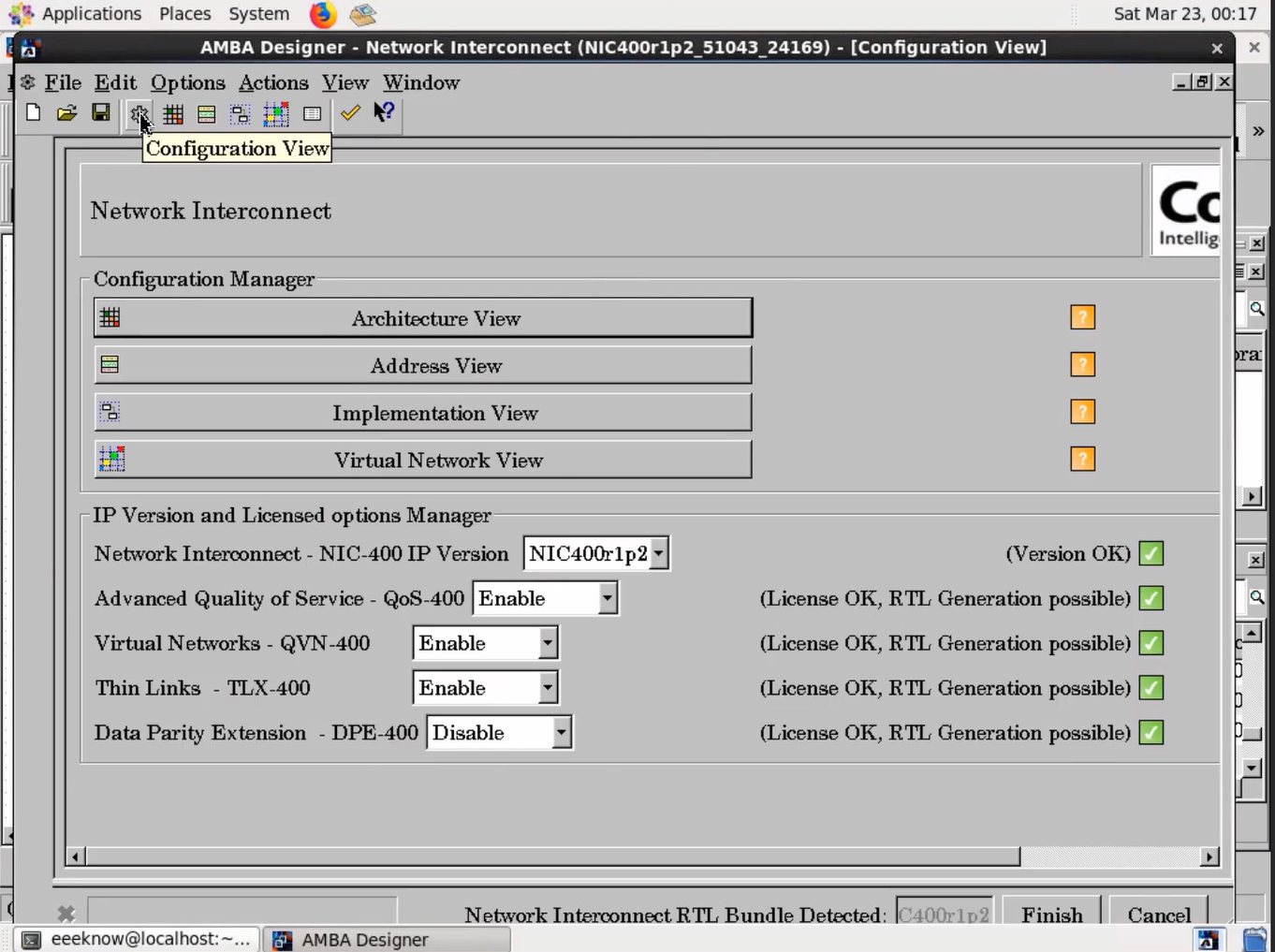Open the View menu

(345, 82)
